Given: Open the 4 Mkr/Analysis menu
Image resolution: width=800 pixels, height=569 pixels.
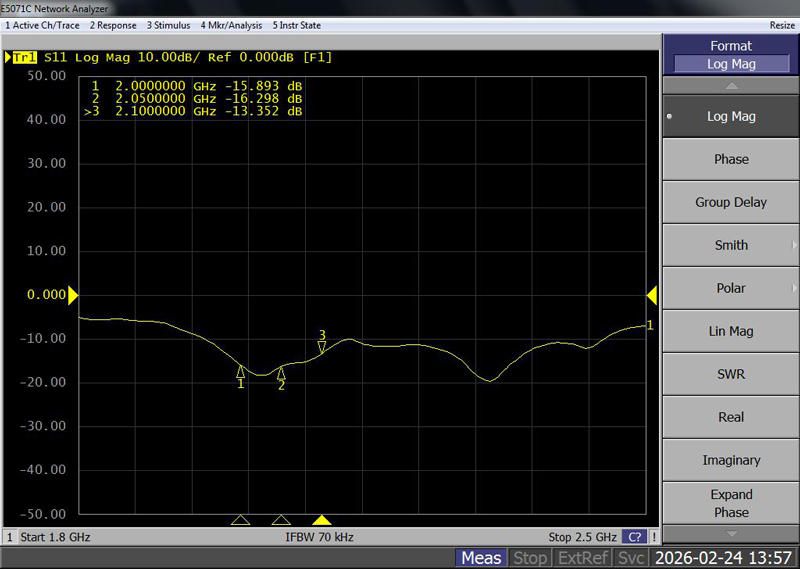Looking at the screenshot, I should pyautogui.click(x=231, y=25).
